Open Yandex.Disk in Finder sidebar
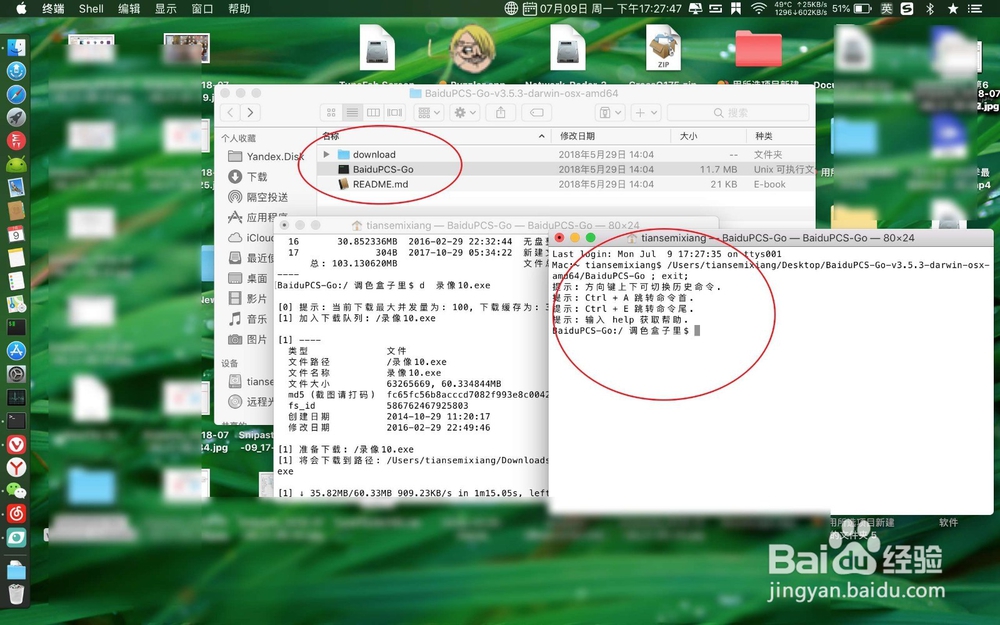This screenshot has width=1000, height=625. 266,156
